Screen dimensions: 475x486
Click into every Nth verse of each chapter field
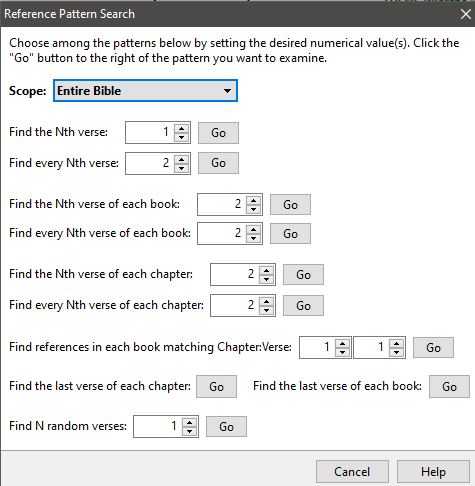point(235,305)
